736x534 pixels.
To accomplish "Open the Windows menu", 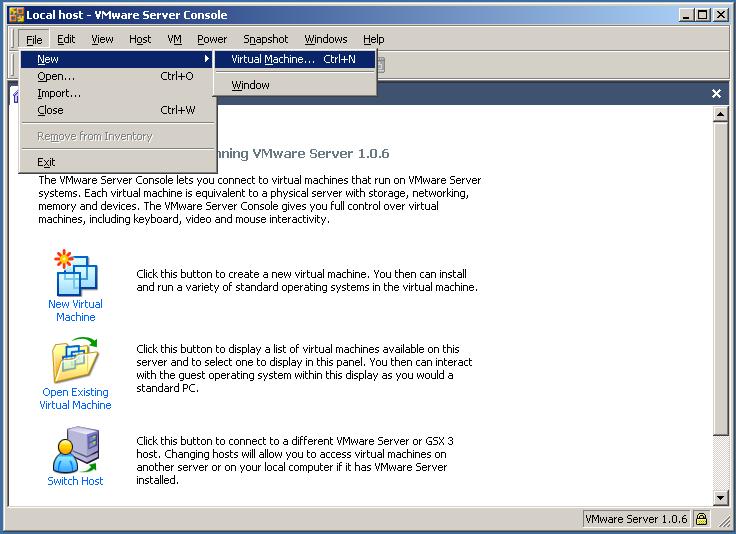I will (326, 39).
